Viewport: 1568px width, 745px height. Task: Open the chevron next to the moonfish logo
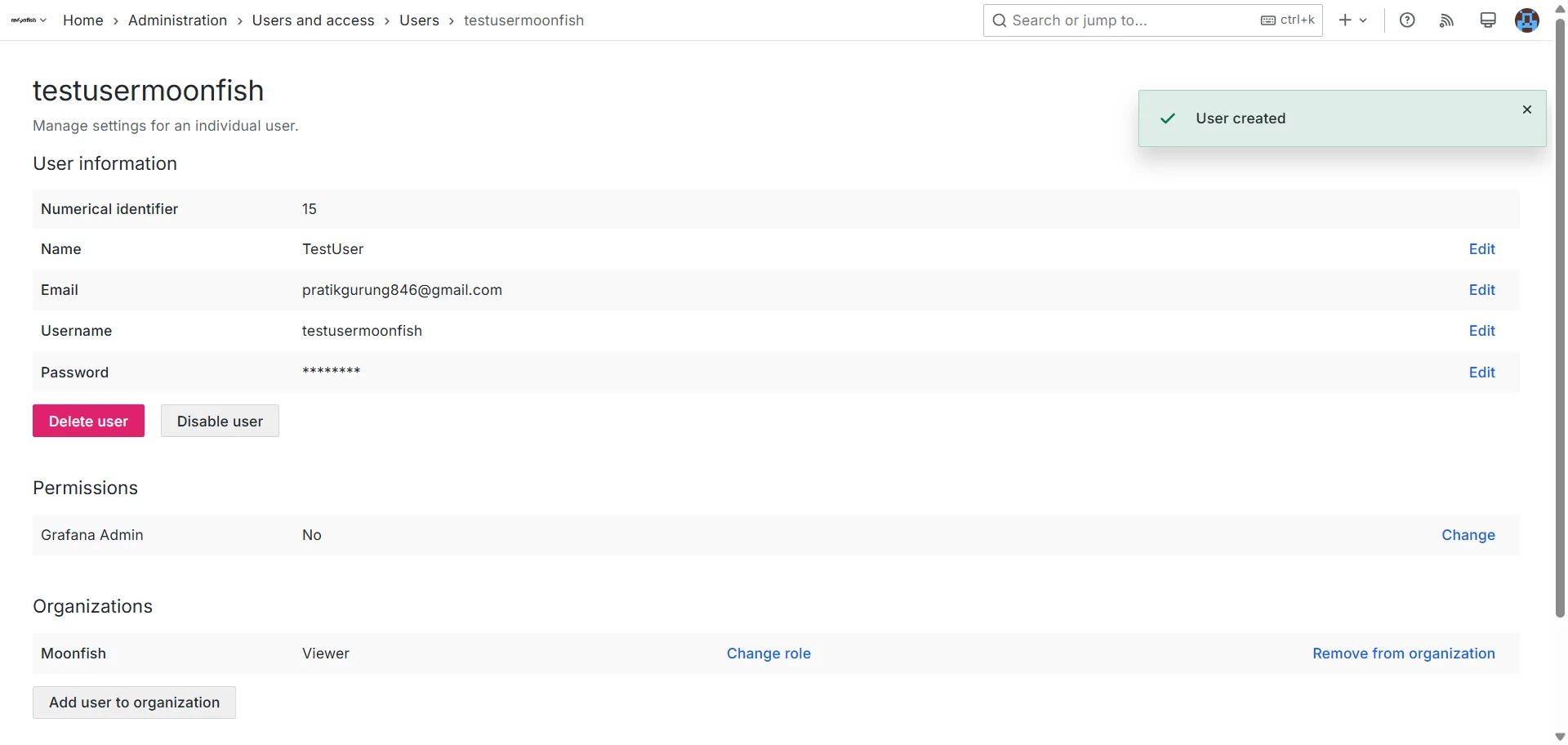tap(42, 20)
